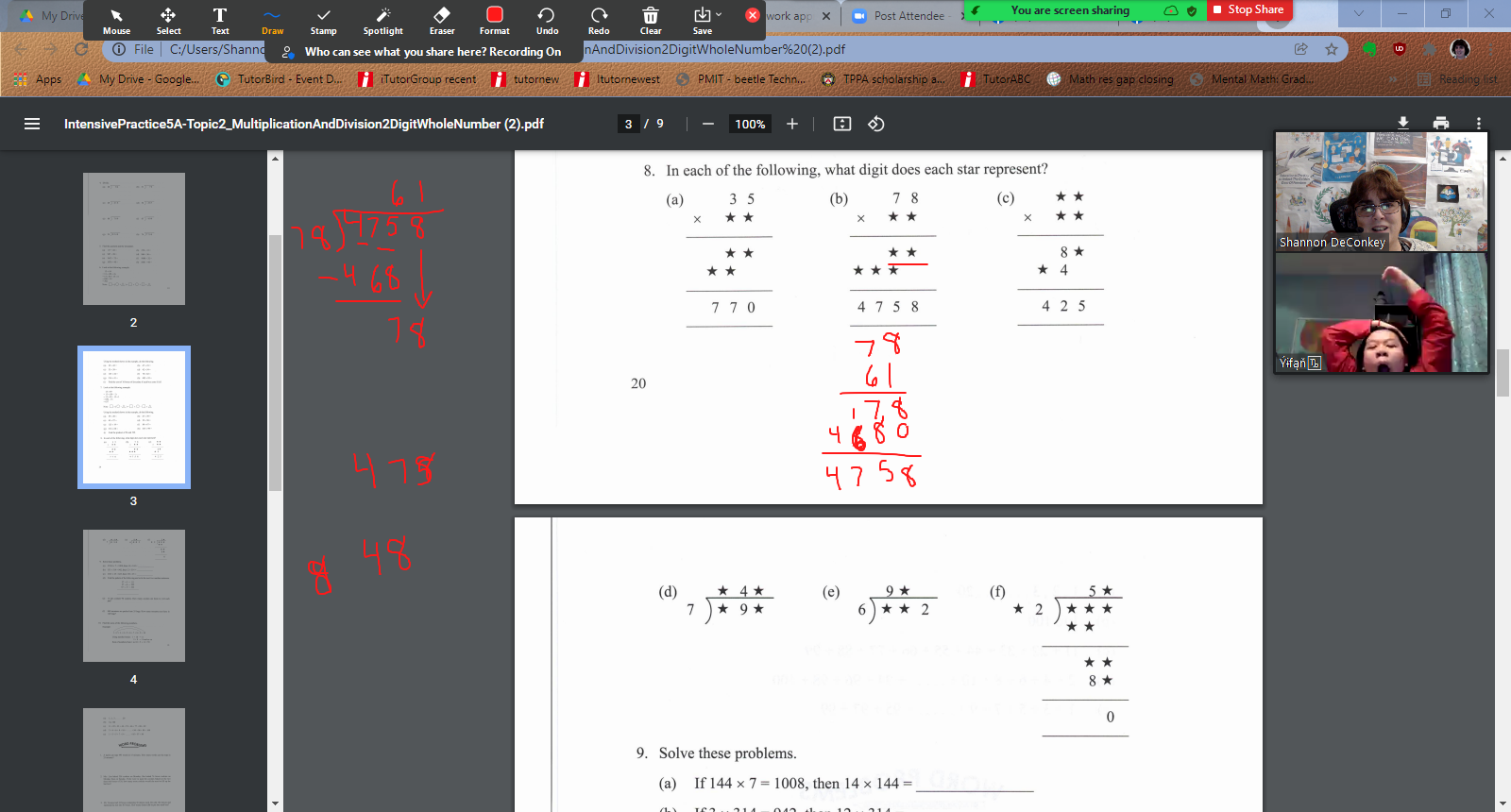This screenshot has height=812, width=1511.
Task: Save the annotated screenshot
Action: [702, 20]
